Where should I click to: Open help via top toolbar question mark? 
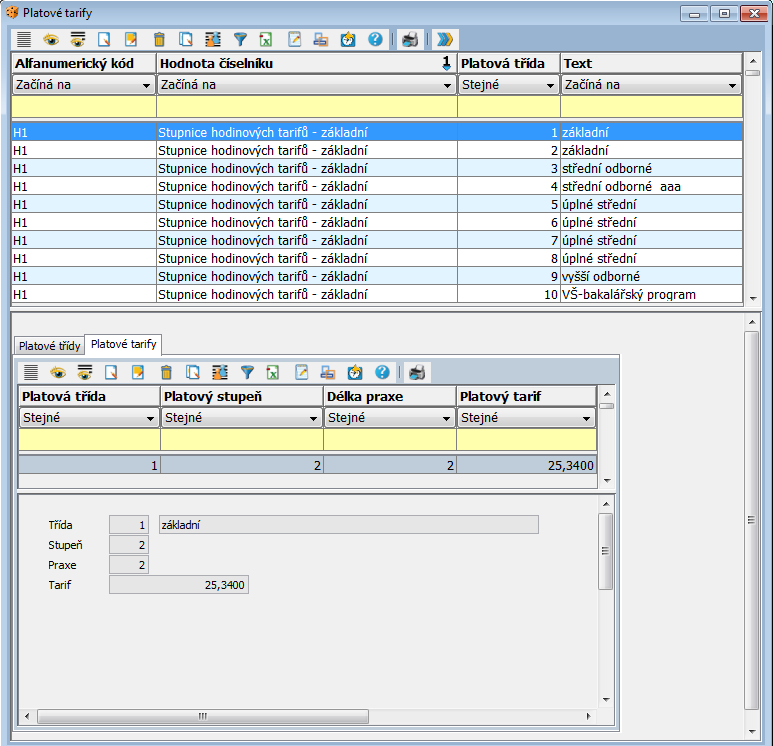(x=375, y=39)
